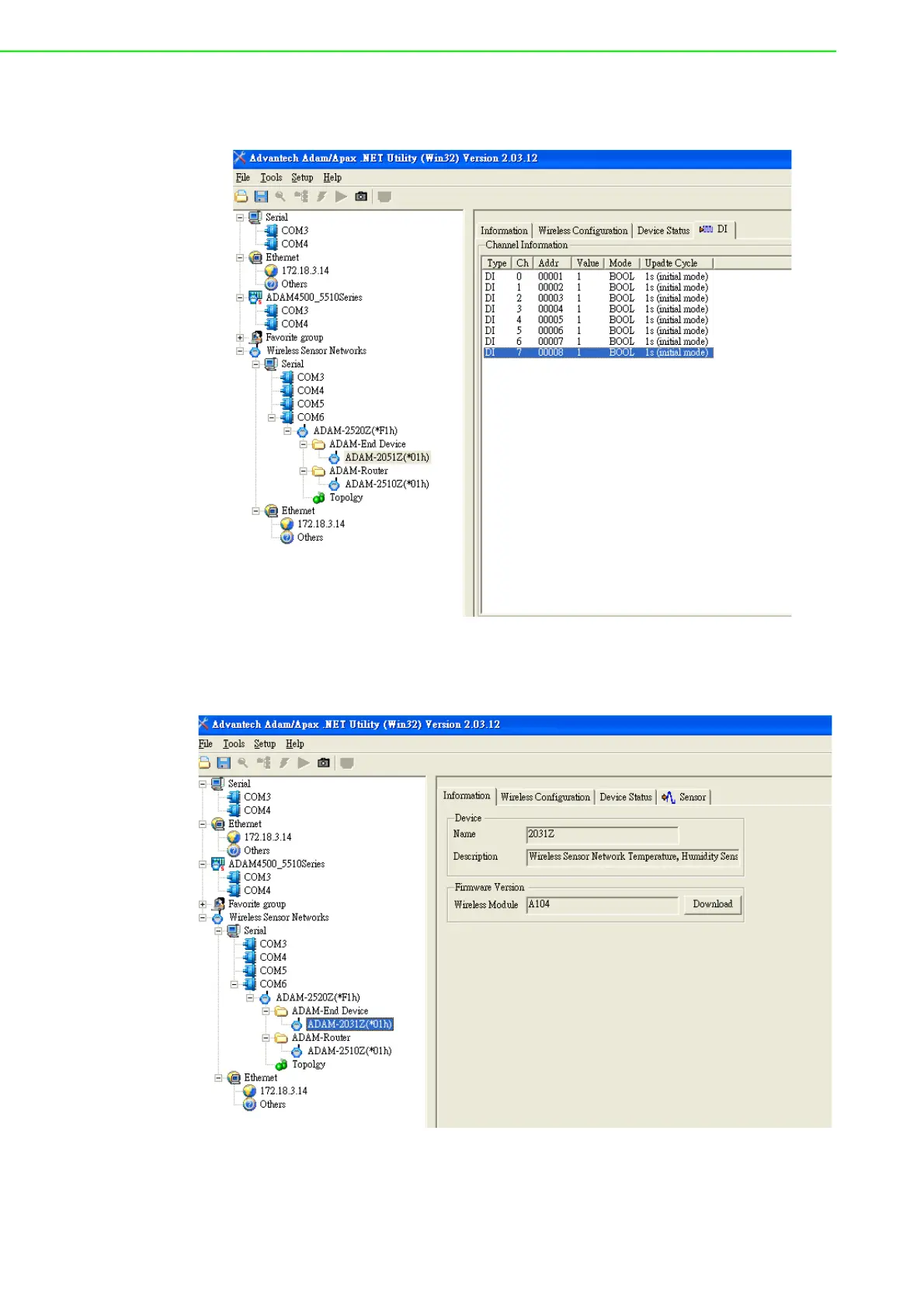Viewport: 924px width, 1308px height.
Task: Select COM5 in the DI-tab window tree
Action: click(311, 405)
